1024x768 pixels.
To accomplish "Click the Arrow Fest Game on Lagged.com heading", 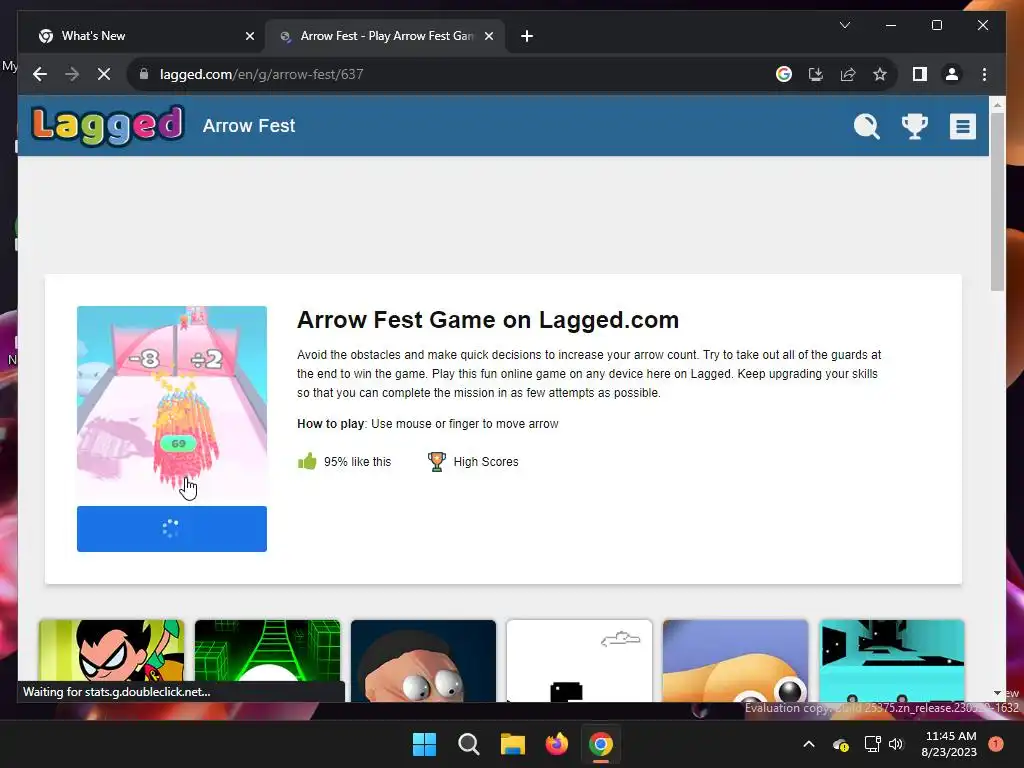I will tap(488, 320).
